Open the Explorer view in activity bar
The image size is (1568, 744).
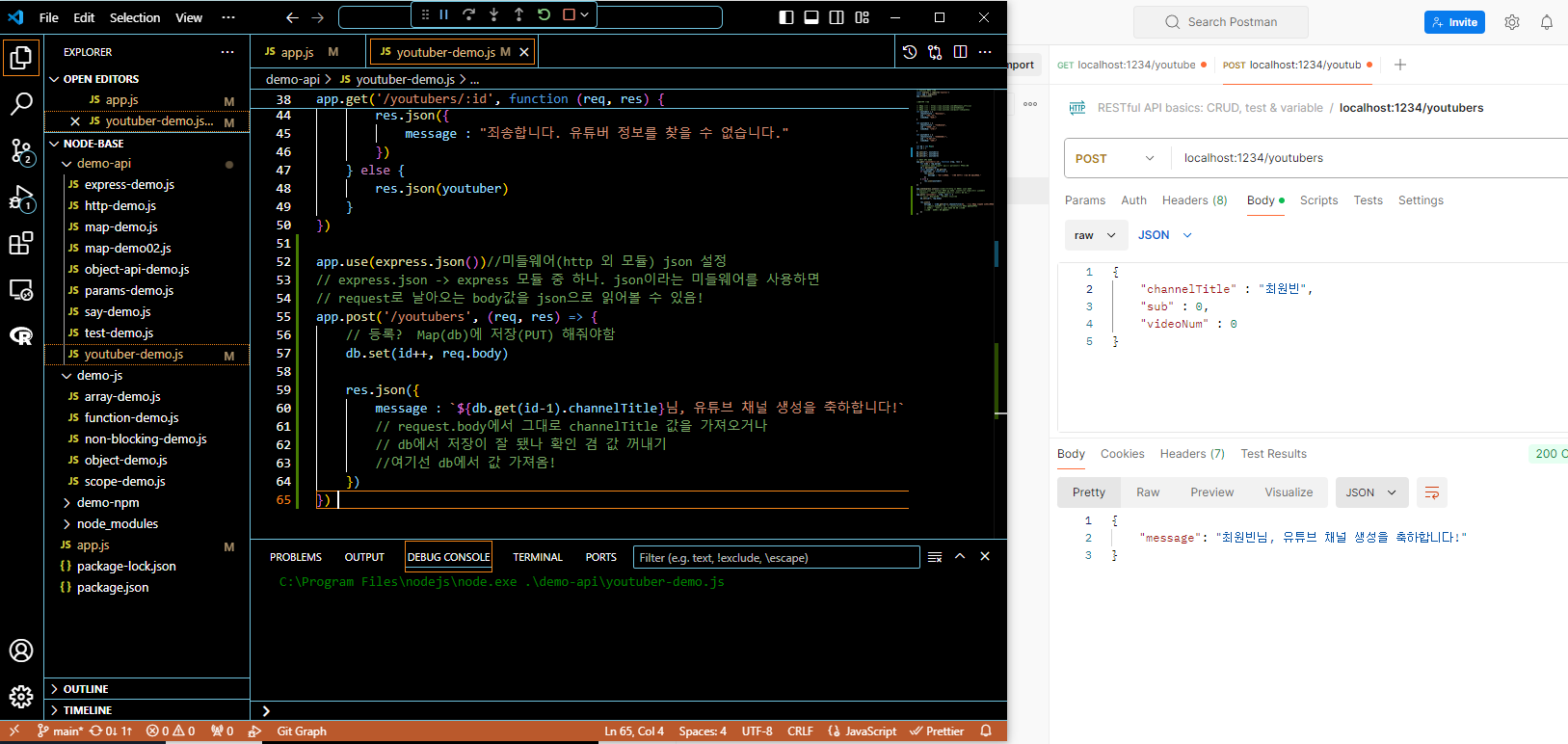[21, 58]
